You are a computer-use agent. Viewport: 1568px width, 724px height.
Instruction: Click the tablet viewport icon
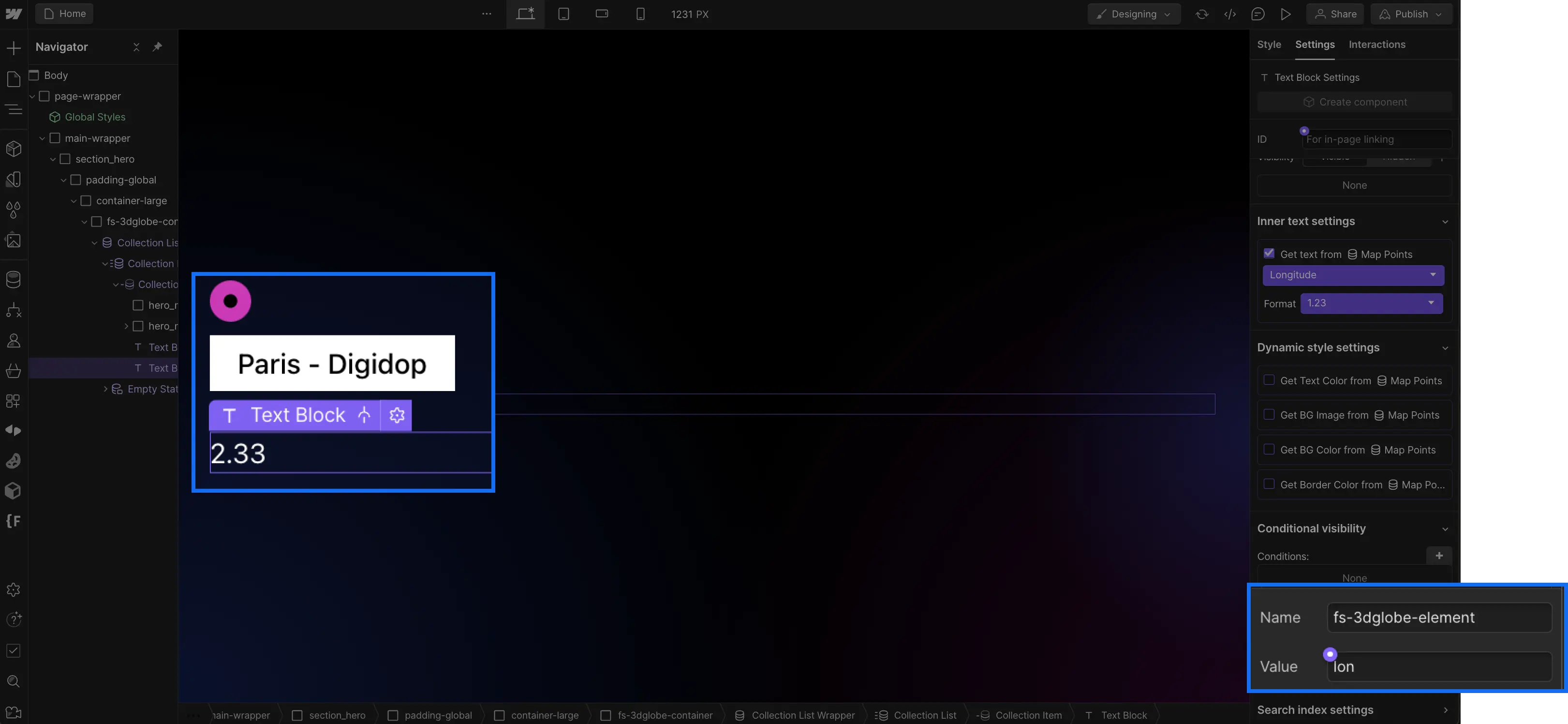[x=563, y=14]
